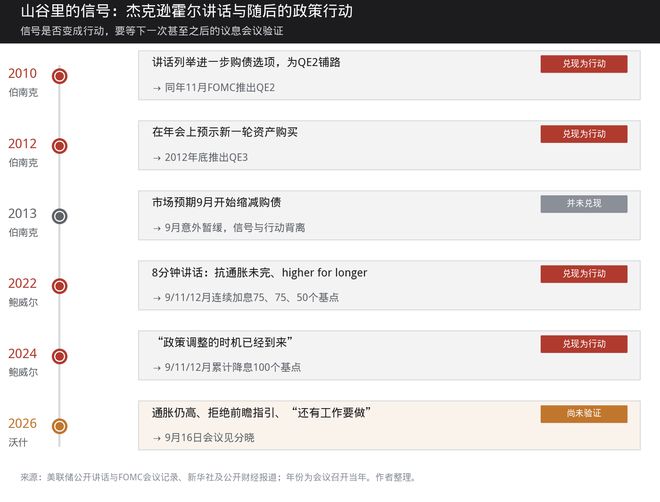660x502 pixels.
Task: Click the year label 2013
Action: tap(22, 213)
